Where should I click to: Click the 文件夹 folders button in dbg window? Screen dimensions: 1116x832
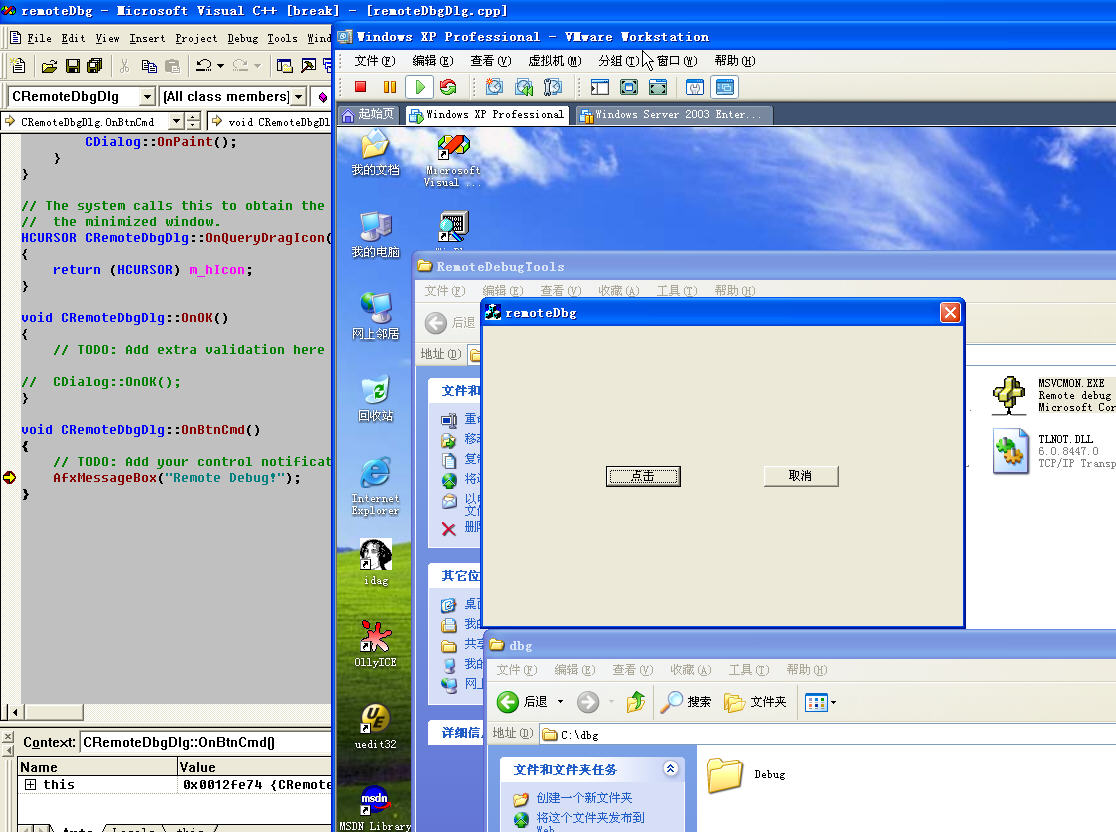click(756, 702)
